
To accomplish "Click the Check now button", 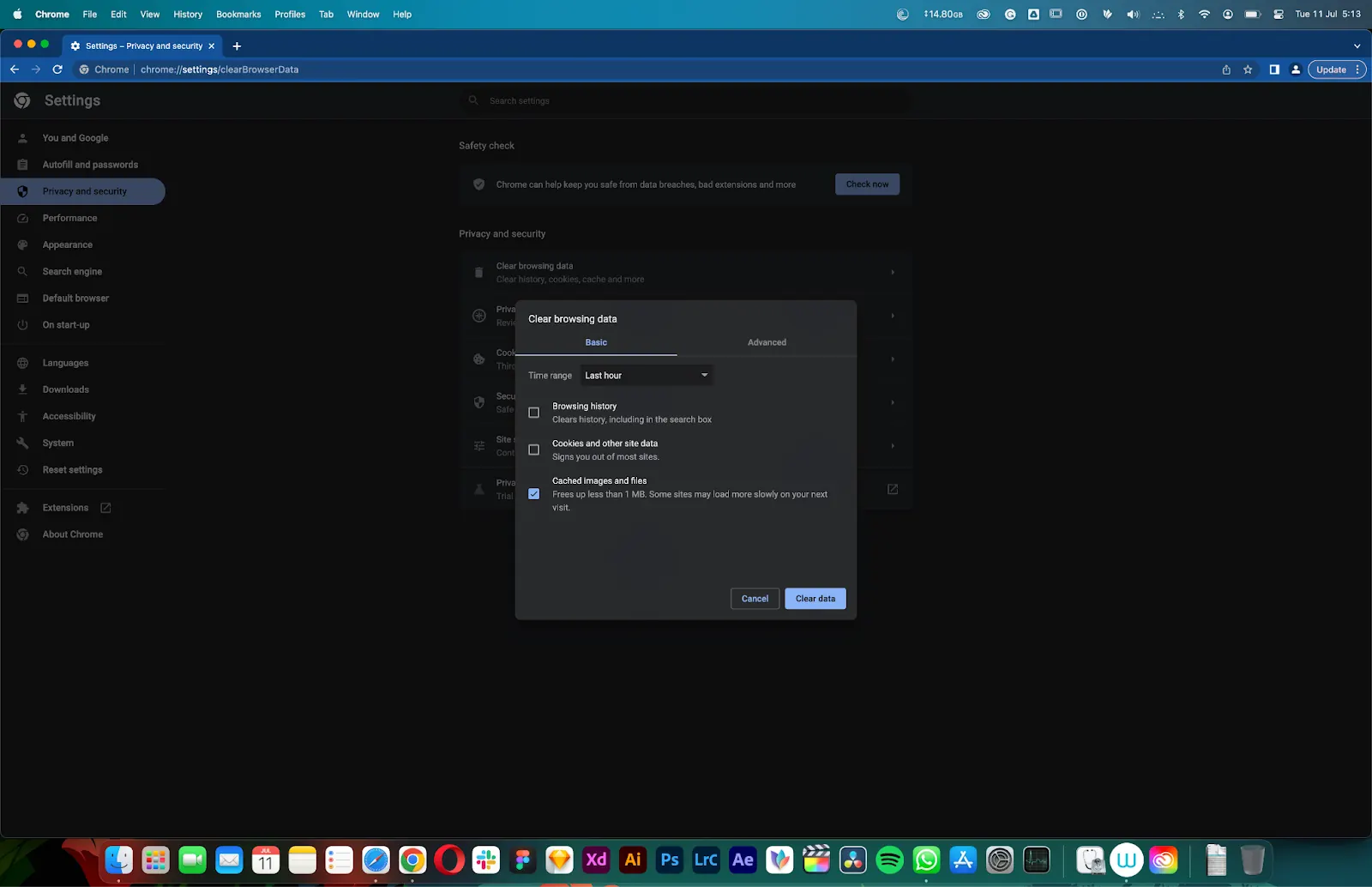I will [867, 184].
